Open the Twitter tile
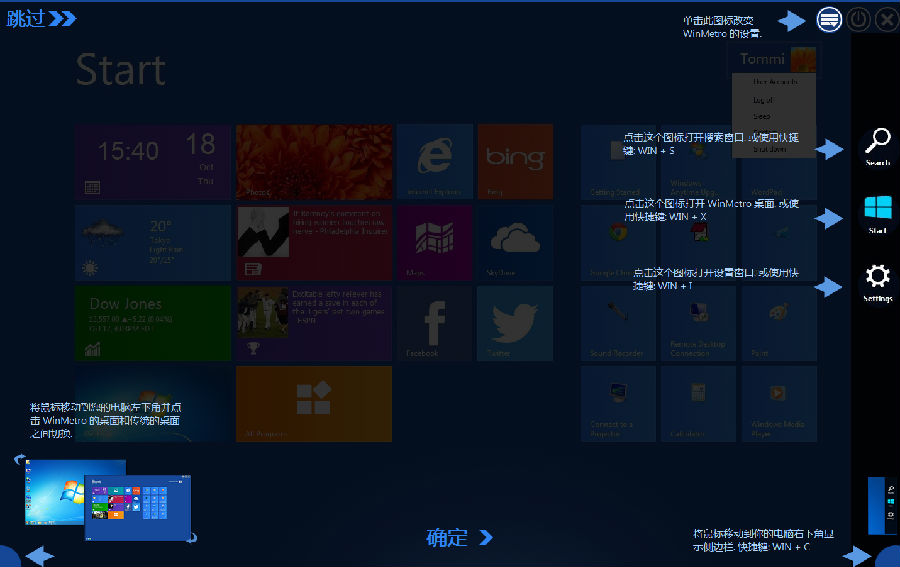This screenshot has width=900, height=567. (515, 323)
